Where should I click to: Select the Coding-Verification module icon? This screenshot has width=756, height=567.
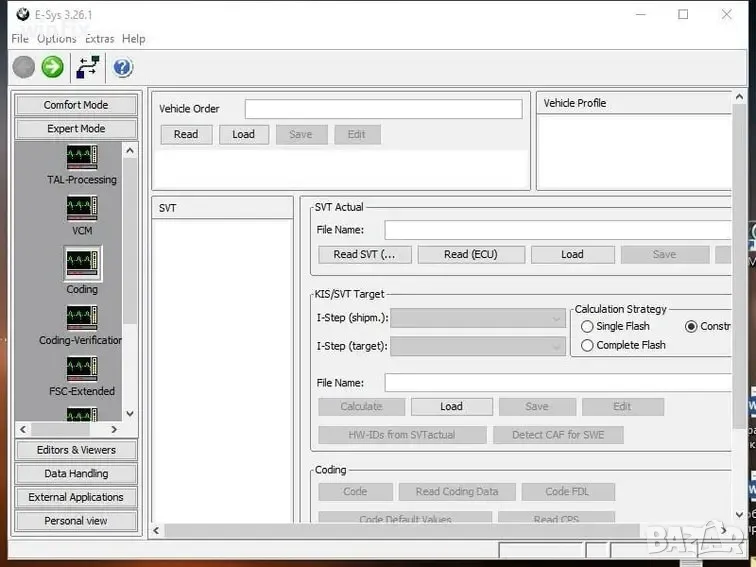pyautogui.click(x=82, y=318)
